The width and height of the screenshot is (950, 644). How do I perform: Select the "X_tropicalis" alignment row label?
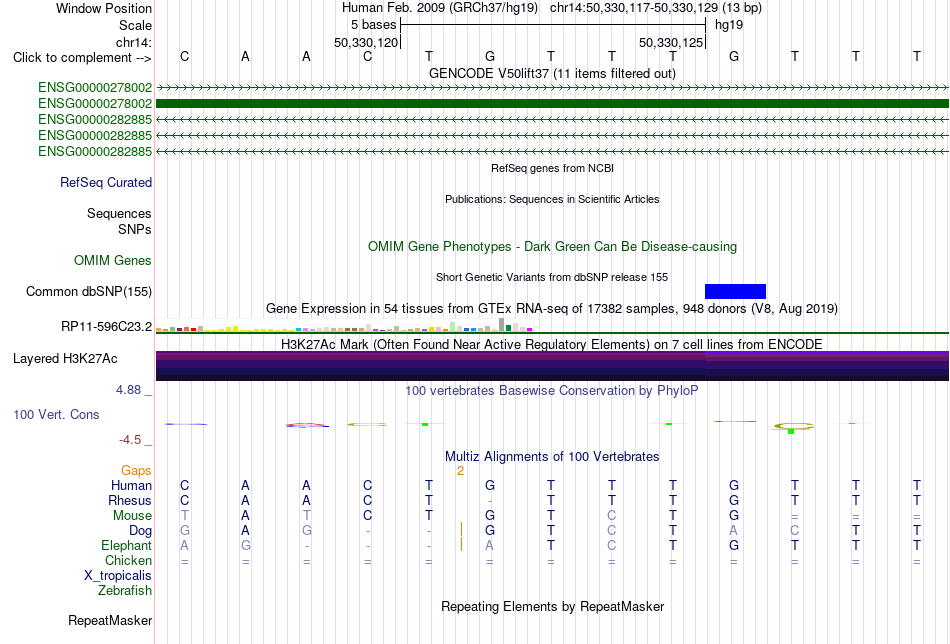click(x=118, y=576)
